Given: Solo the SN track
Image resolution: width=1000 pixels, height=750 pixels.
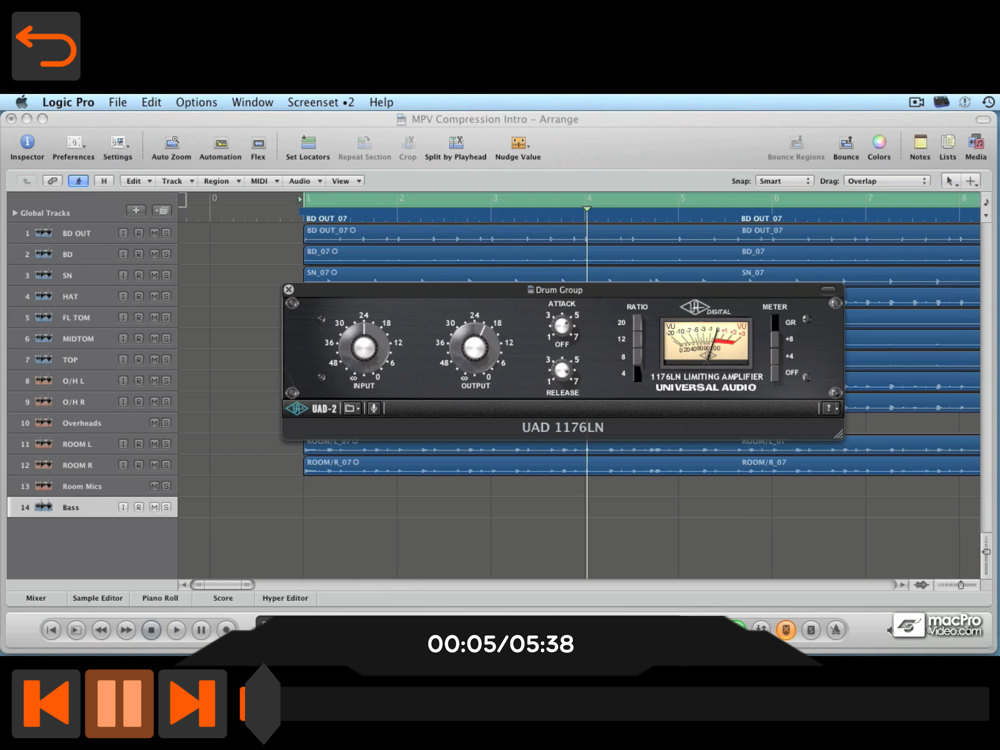Looking at the screenshot, I should (x=166, y=276).
